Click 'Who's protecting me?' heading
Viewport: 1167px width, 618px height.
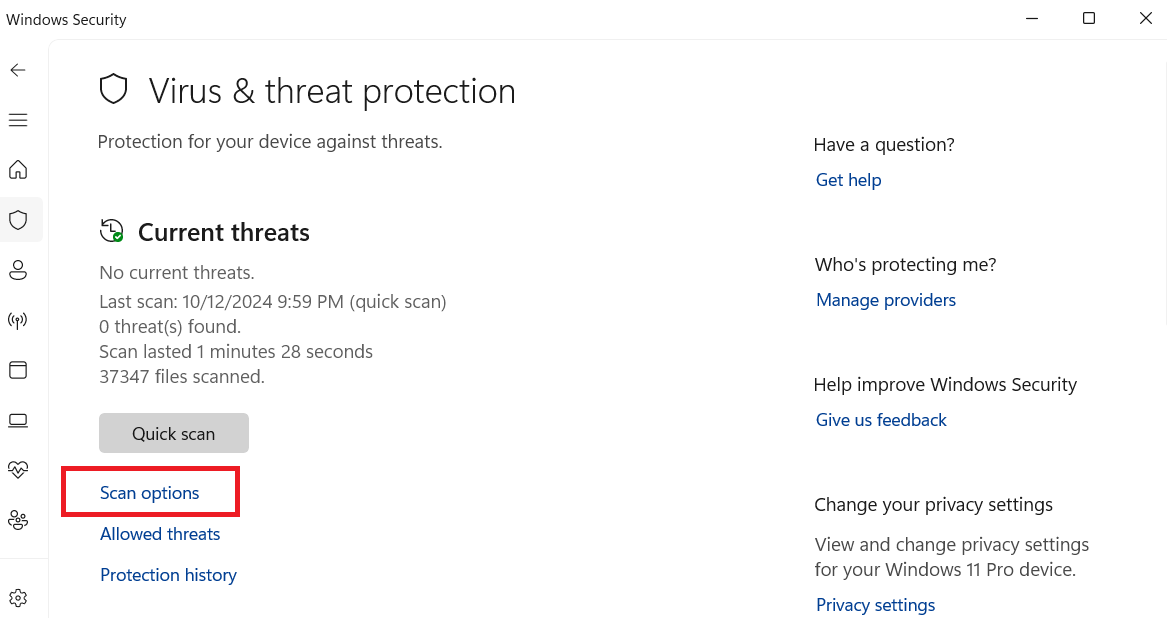905,264
